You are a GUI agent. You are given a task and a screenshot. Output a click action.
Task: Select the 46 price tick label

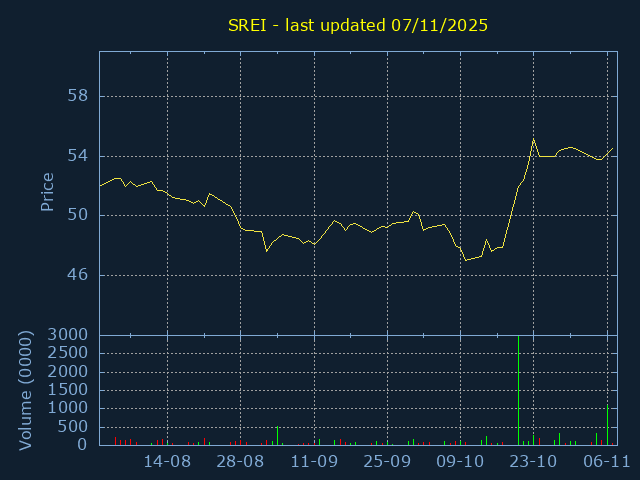(x=78, y=275)
